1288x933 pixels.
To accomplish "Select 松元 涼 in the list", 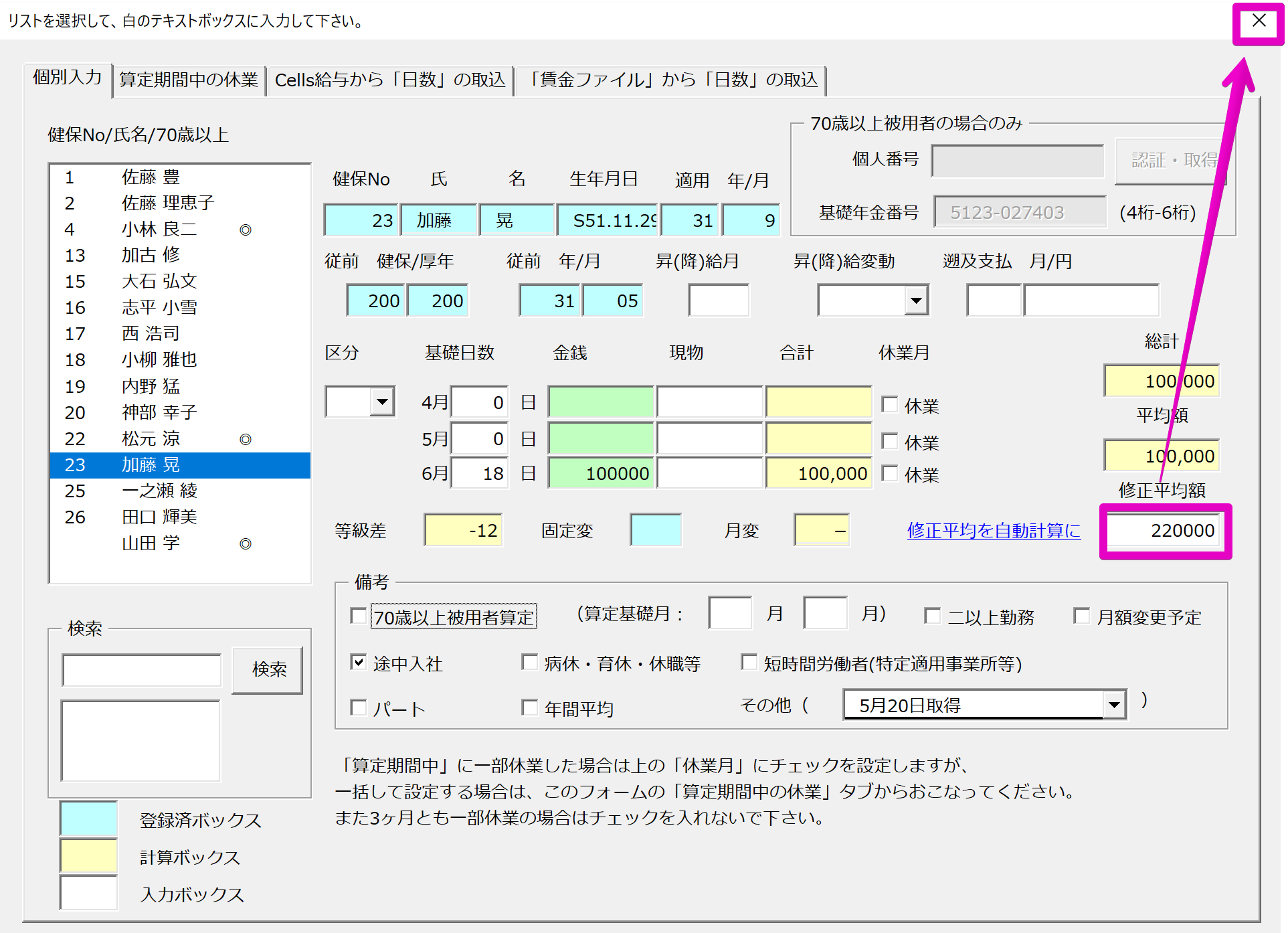I will (180, 438).
